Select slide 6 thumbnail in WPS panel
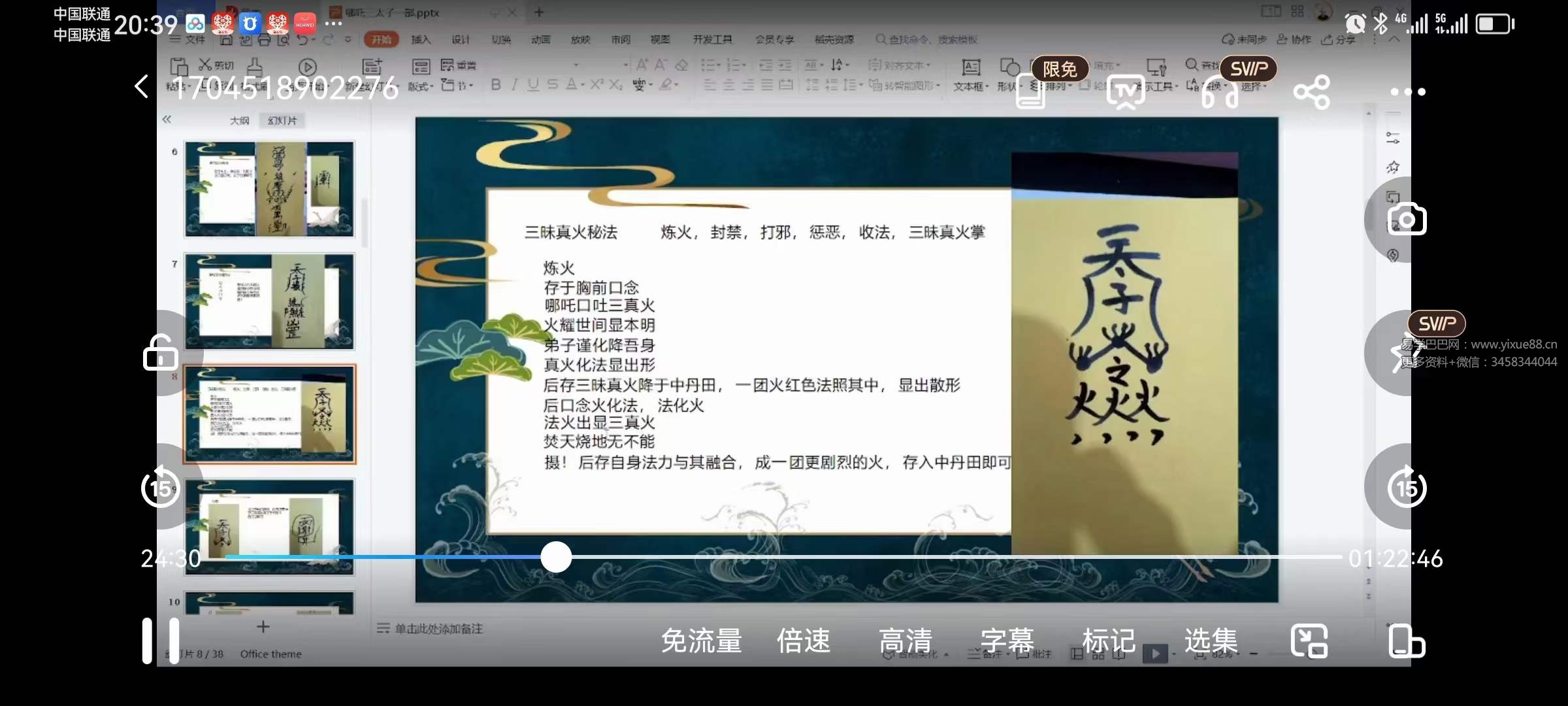The height and width of the screenshot is (706, 1568). click(x=269, y=189)
